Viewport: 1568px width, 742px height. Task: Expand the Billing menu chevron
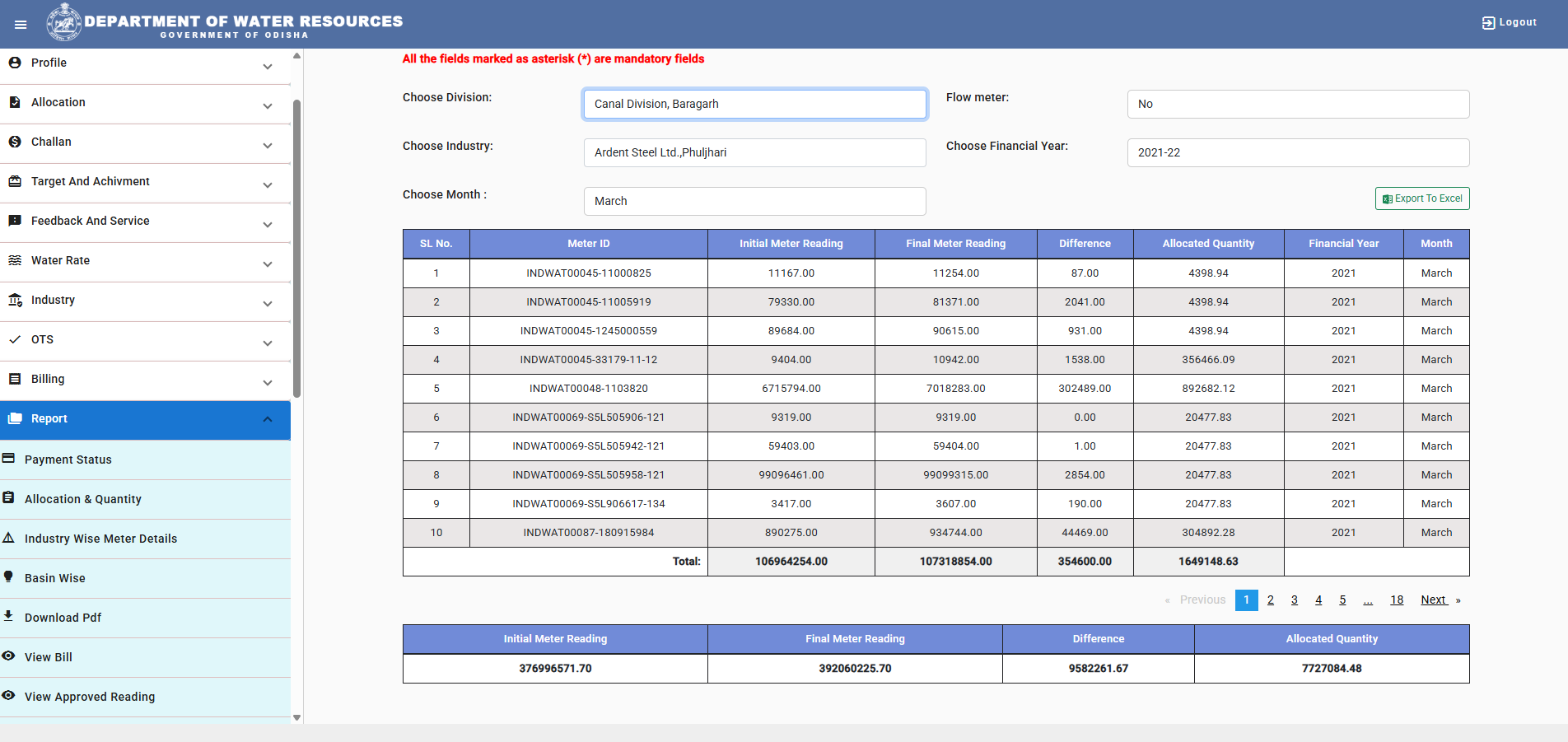coord(268,383)
